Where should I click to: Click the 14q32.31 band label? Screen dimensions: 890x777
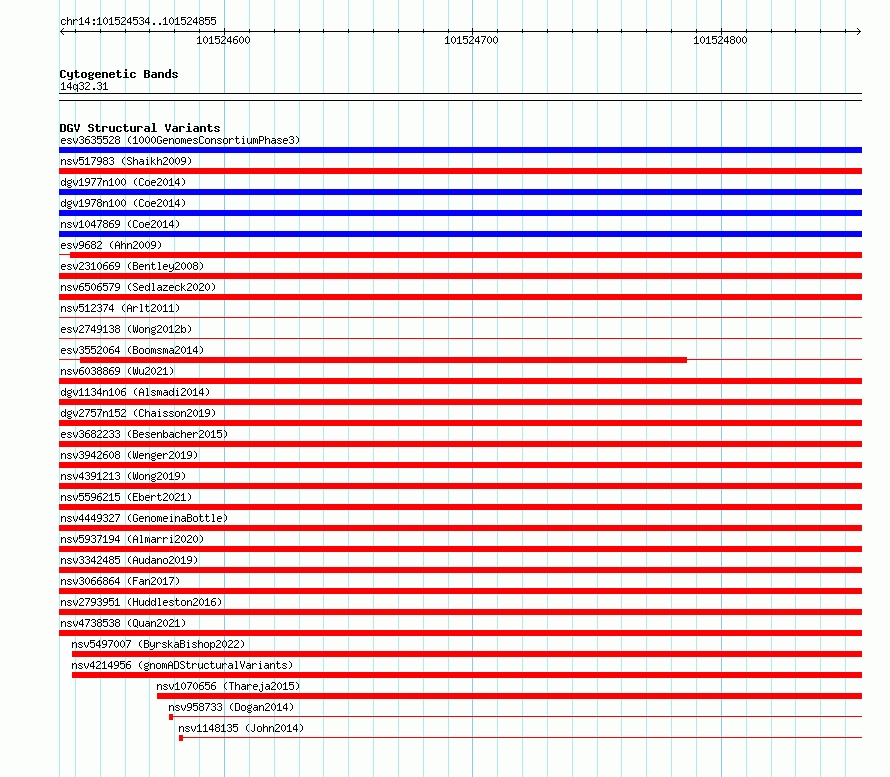click(x=84, y=87)
